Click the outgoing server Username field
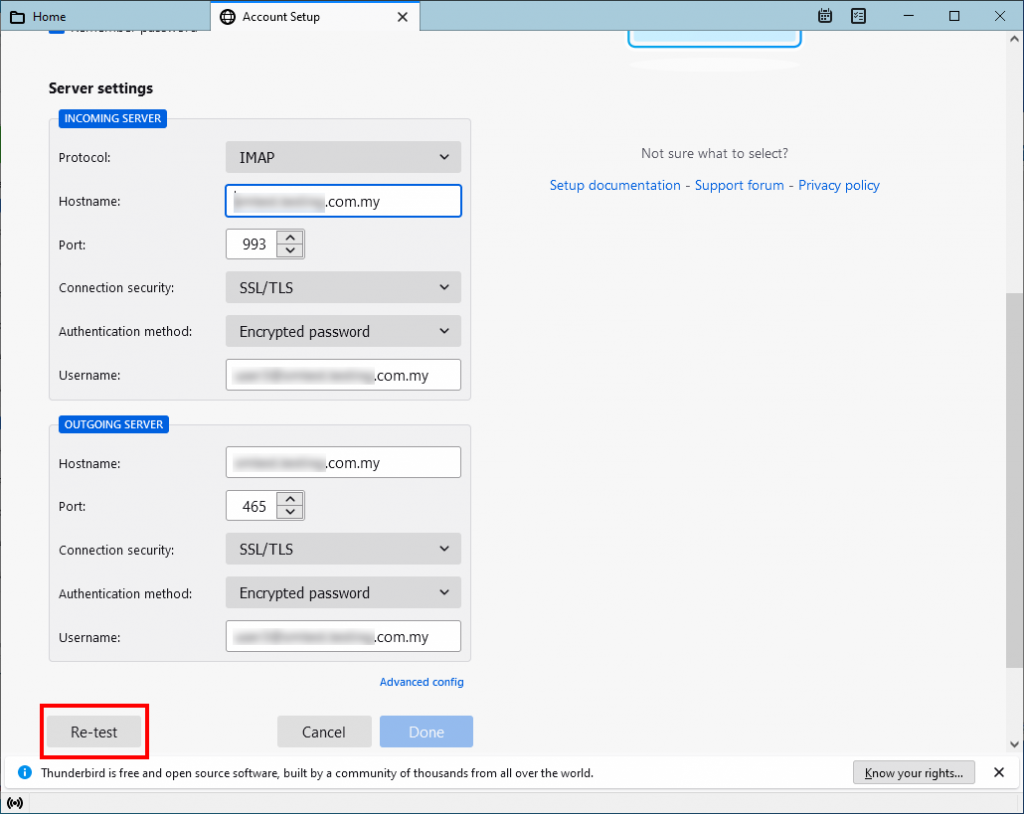 (343, 636)
